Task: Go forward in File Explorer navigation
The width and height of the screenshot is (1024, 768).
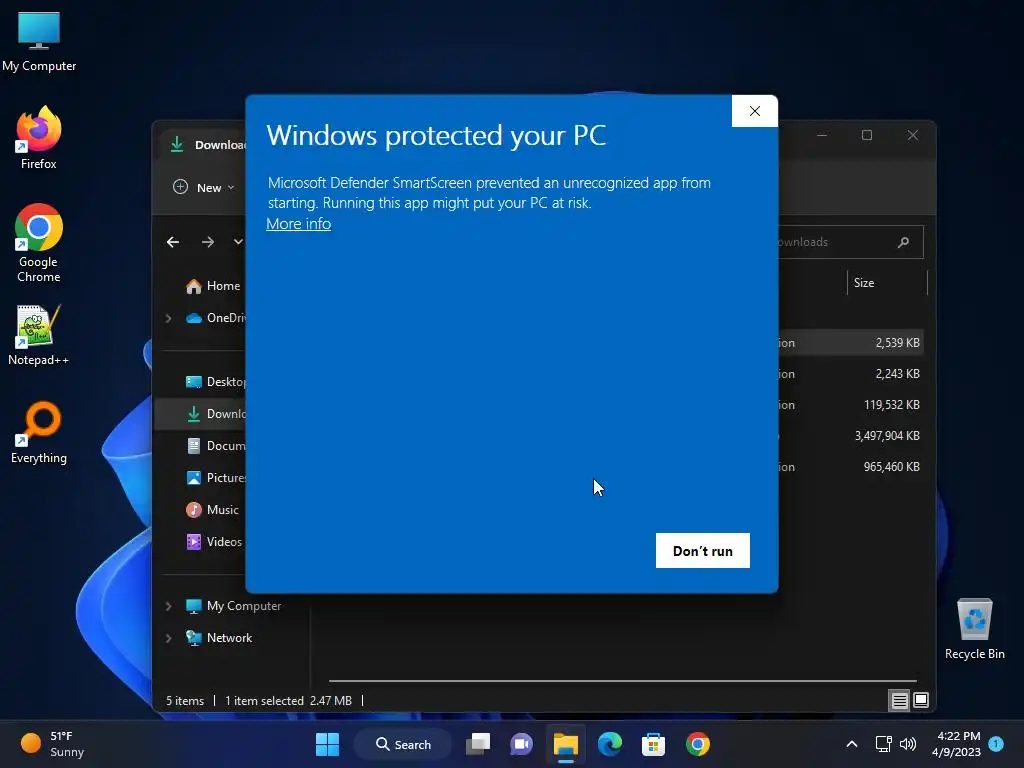Action: 208,242
